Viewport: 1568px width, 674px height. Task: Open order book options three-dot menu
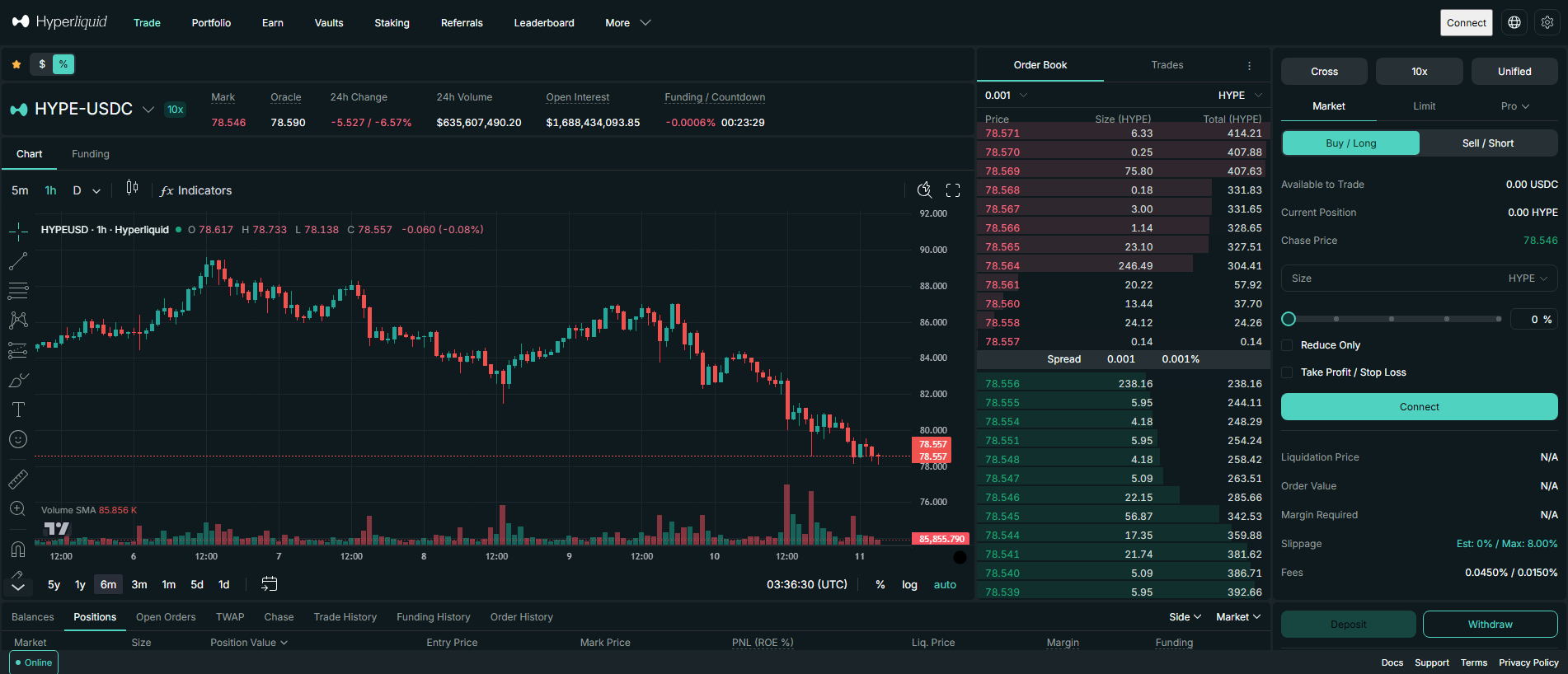(x=1249, y=65)
